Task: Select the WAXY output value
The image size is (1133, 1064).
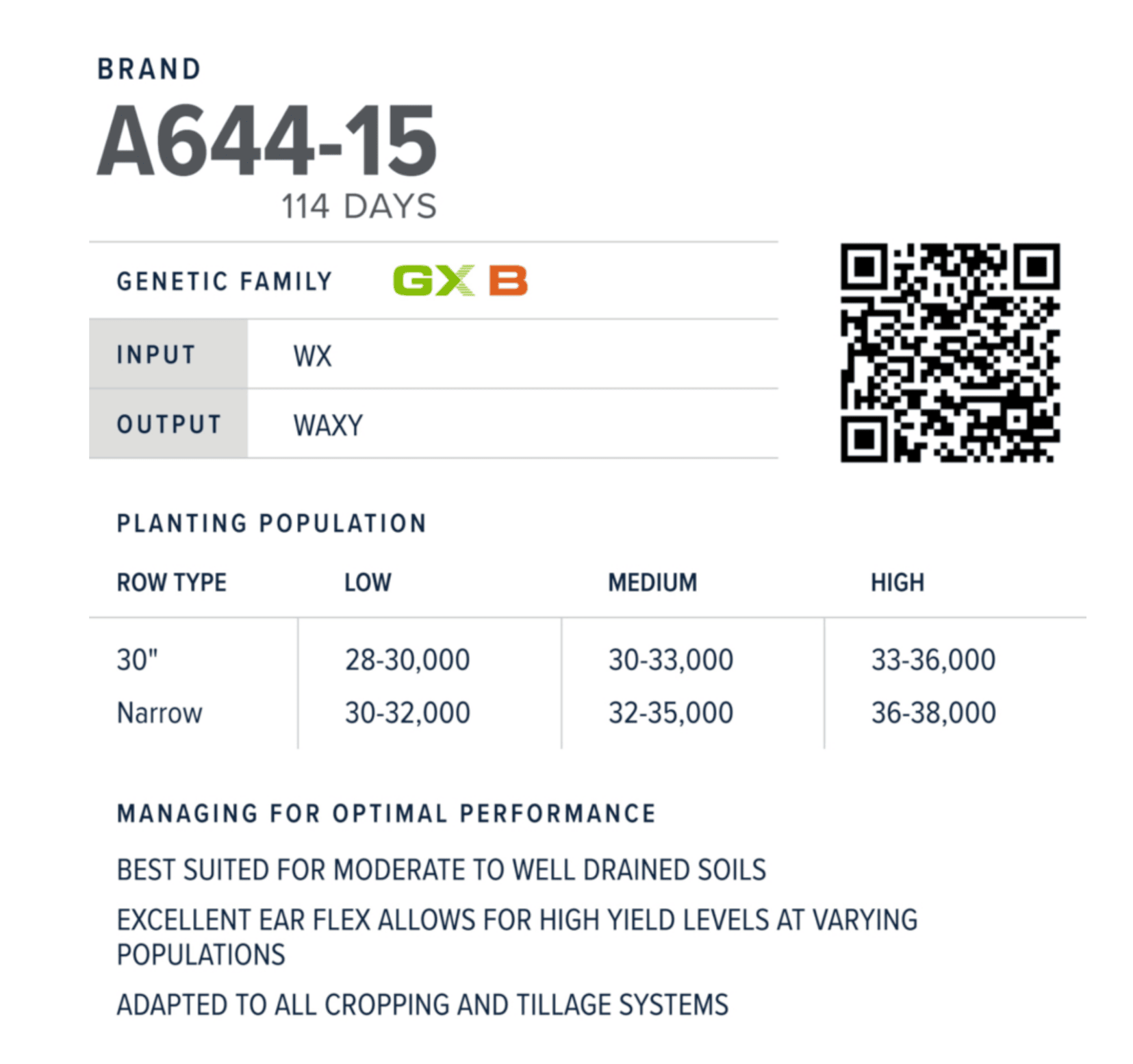Action: point(328,426)
